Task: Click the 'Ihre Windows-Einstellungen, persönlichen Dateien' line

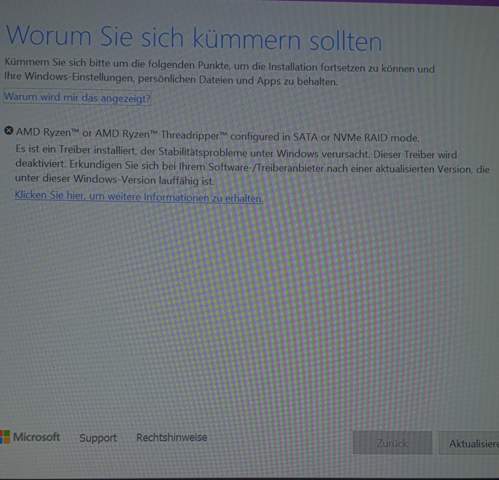Action: click(171, 79)
